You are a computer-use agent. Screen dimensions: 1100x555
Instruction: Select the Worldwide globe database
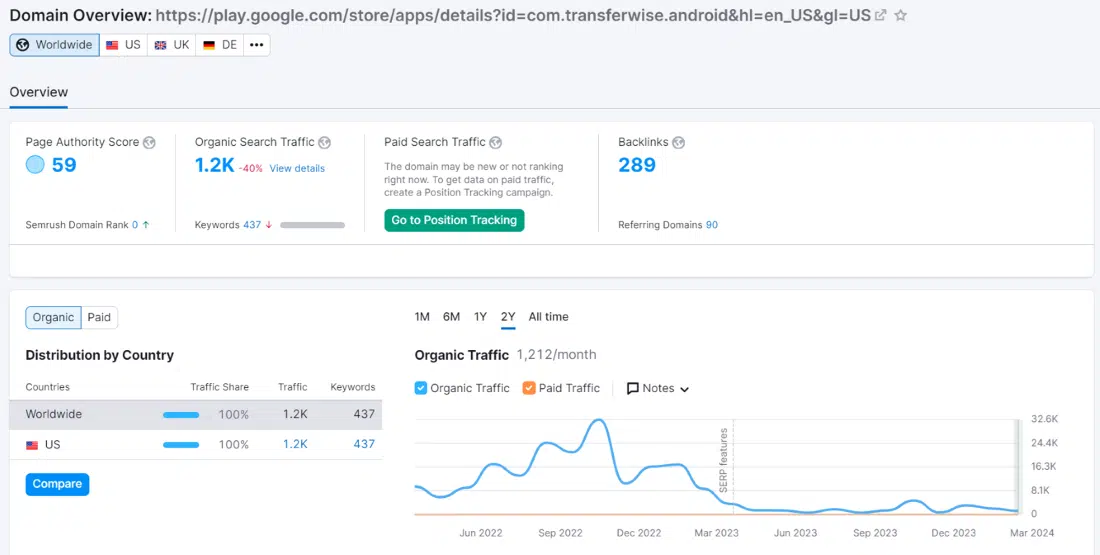tap(55, 45)
